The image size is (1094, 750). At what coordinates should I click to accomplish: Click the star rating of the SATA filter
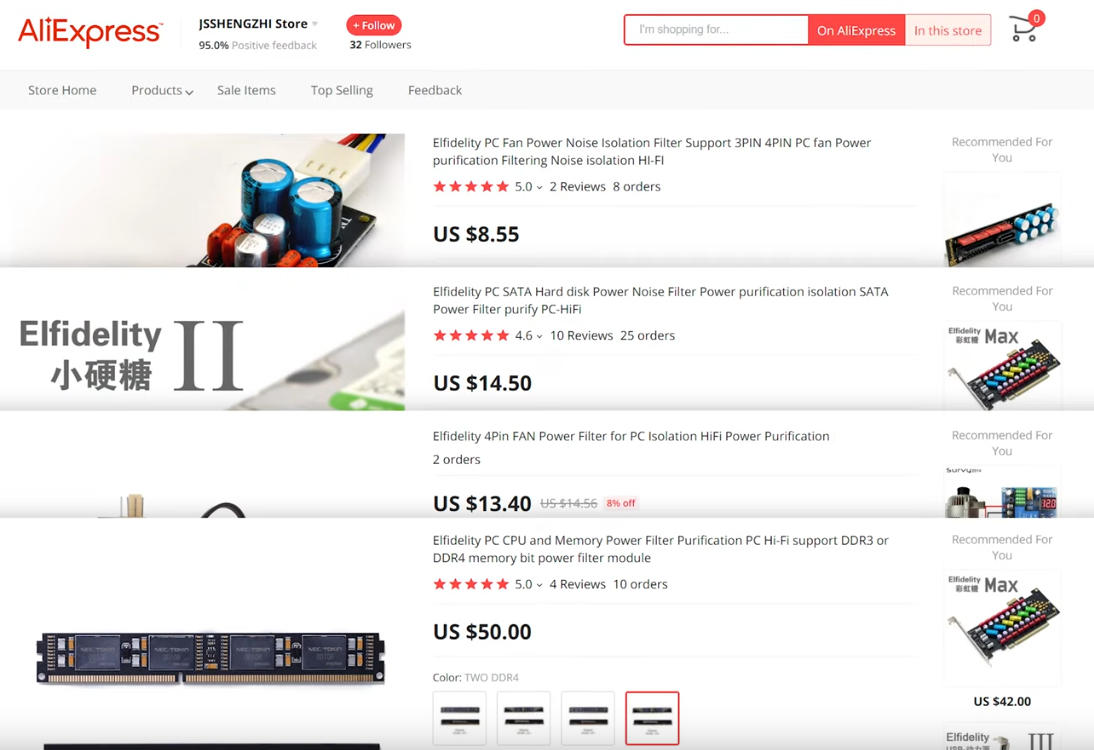471,336
